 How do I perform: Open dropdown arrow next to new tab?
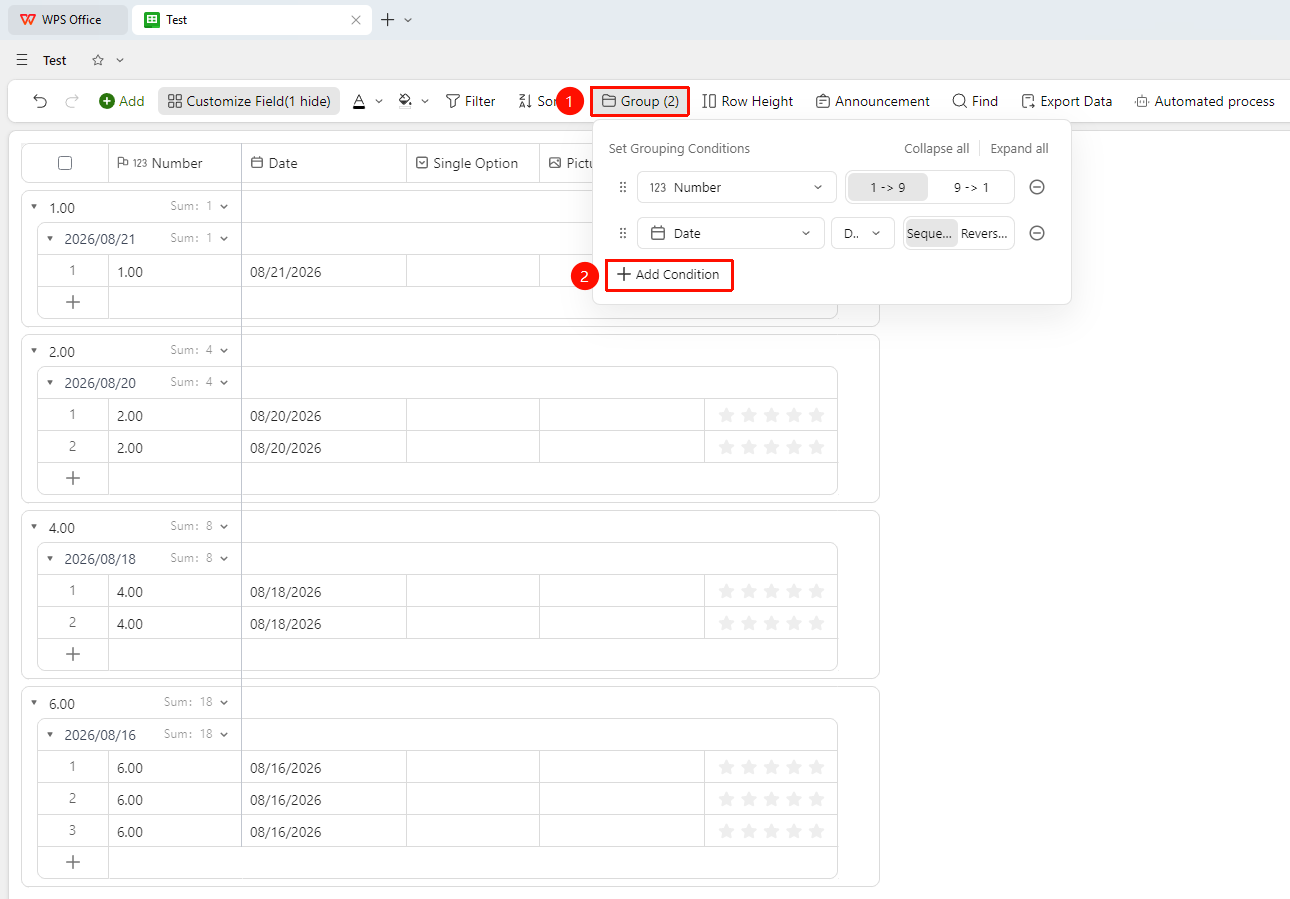pos(408,20)
